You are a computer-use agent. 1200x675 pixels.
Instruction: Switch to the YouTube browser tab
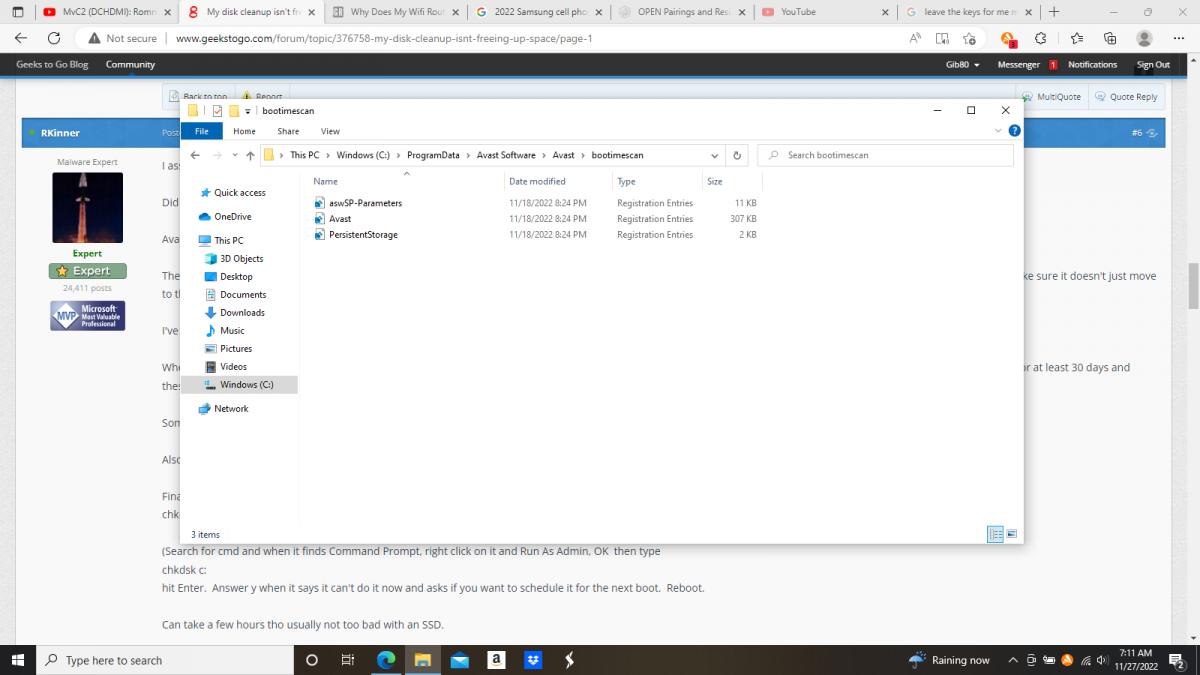point(824,12)
